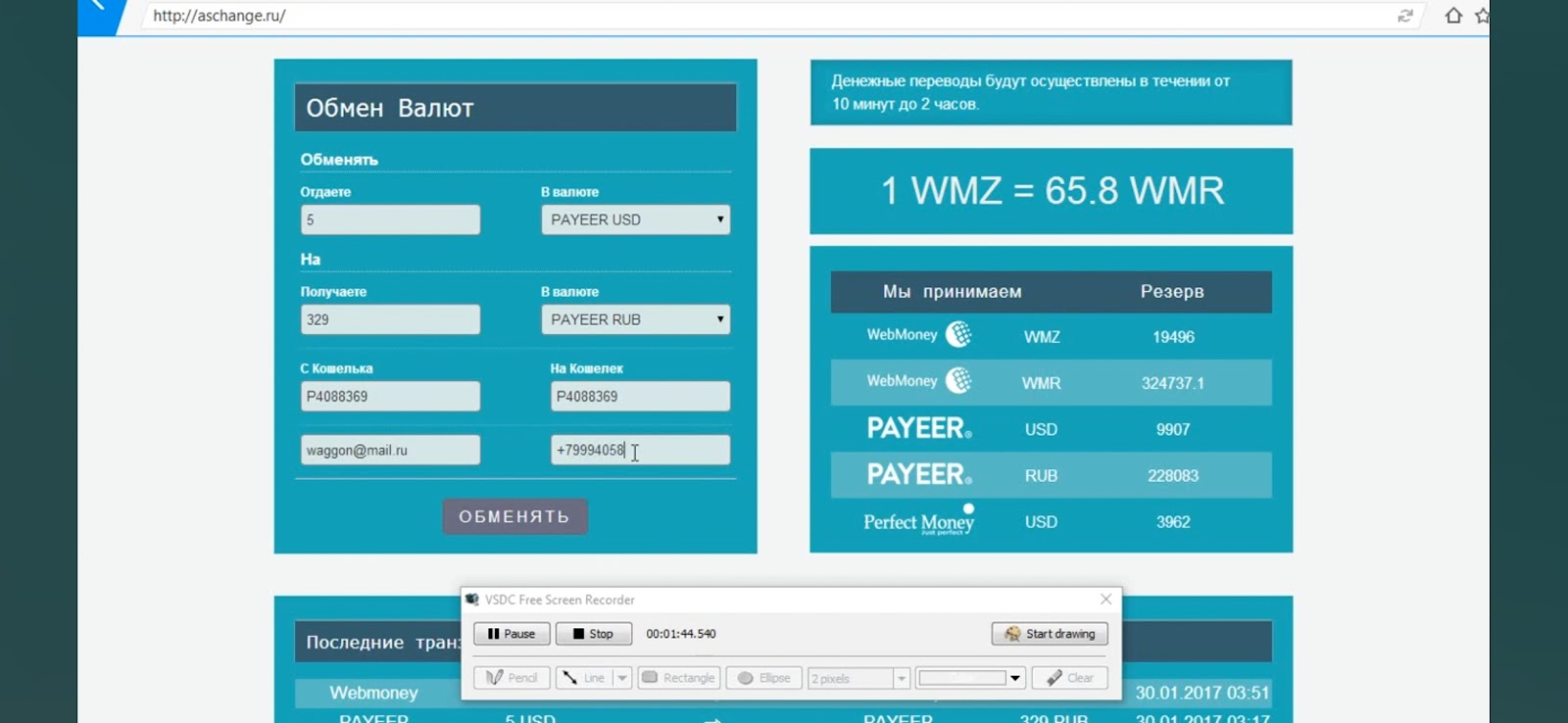Click the waggon@mail.ru email field
The image size is (1568, 723).
[x=390, y=450]
